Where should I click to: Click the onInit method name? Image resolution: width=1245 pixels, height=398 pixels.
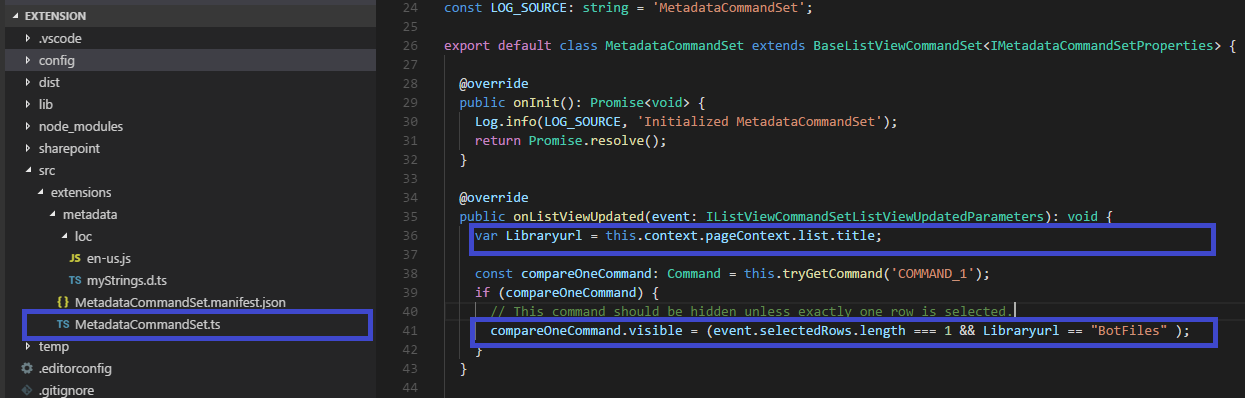tap(537, 103)
